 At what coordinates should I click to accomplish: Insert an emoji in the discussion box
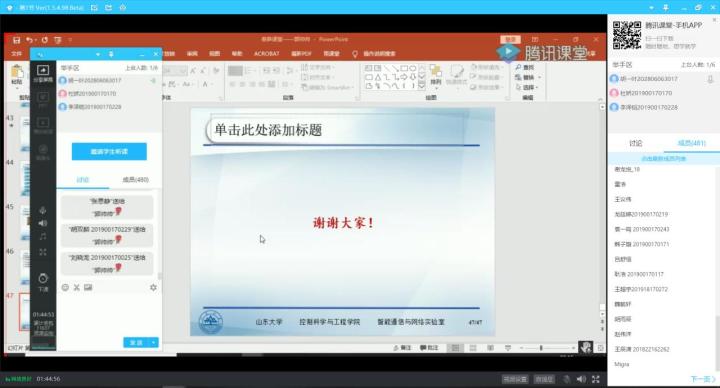[65, 287]
